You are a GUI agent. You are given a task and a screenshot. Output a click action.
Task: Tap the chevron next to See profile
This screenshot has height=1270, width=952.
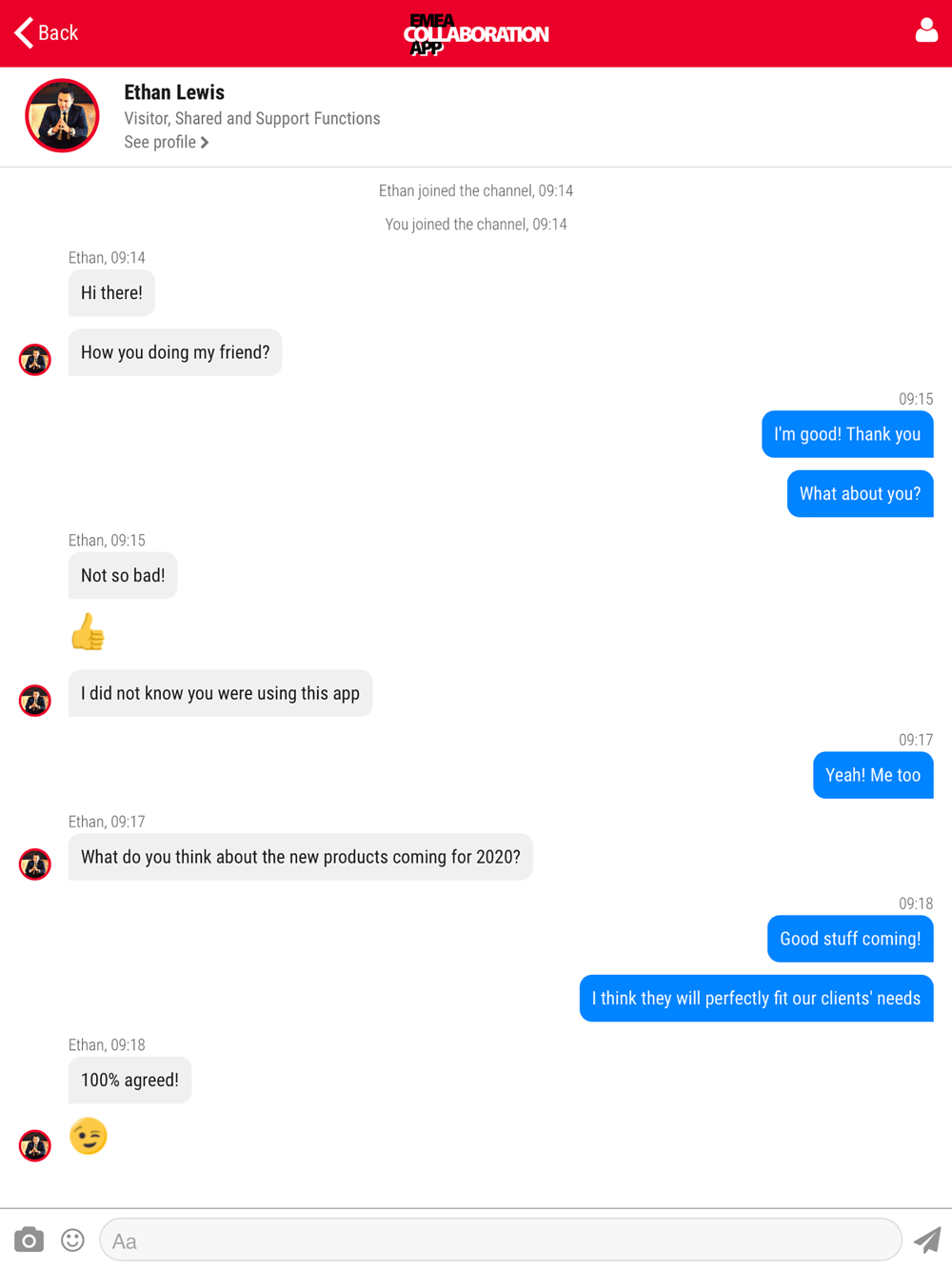coord(205,143)
